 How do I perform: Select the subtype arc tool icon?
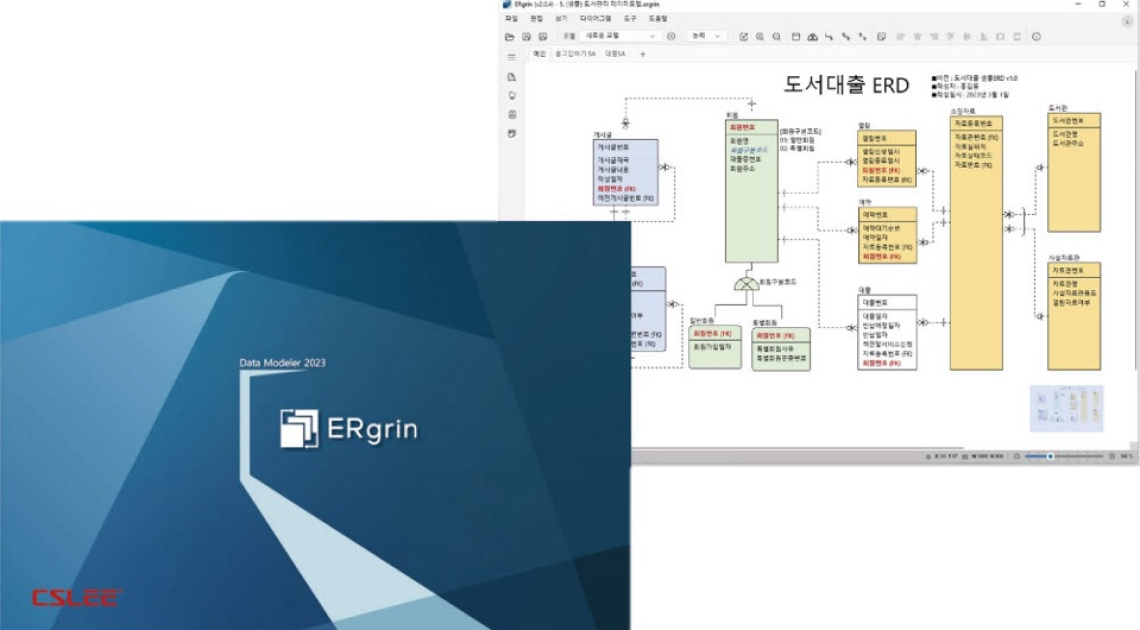(812, 36)
